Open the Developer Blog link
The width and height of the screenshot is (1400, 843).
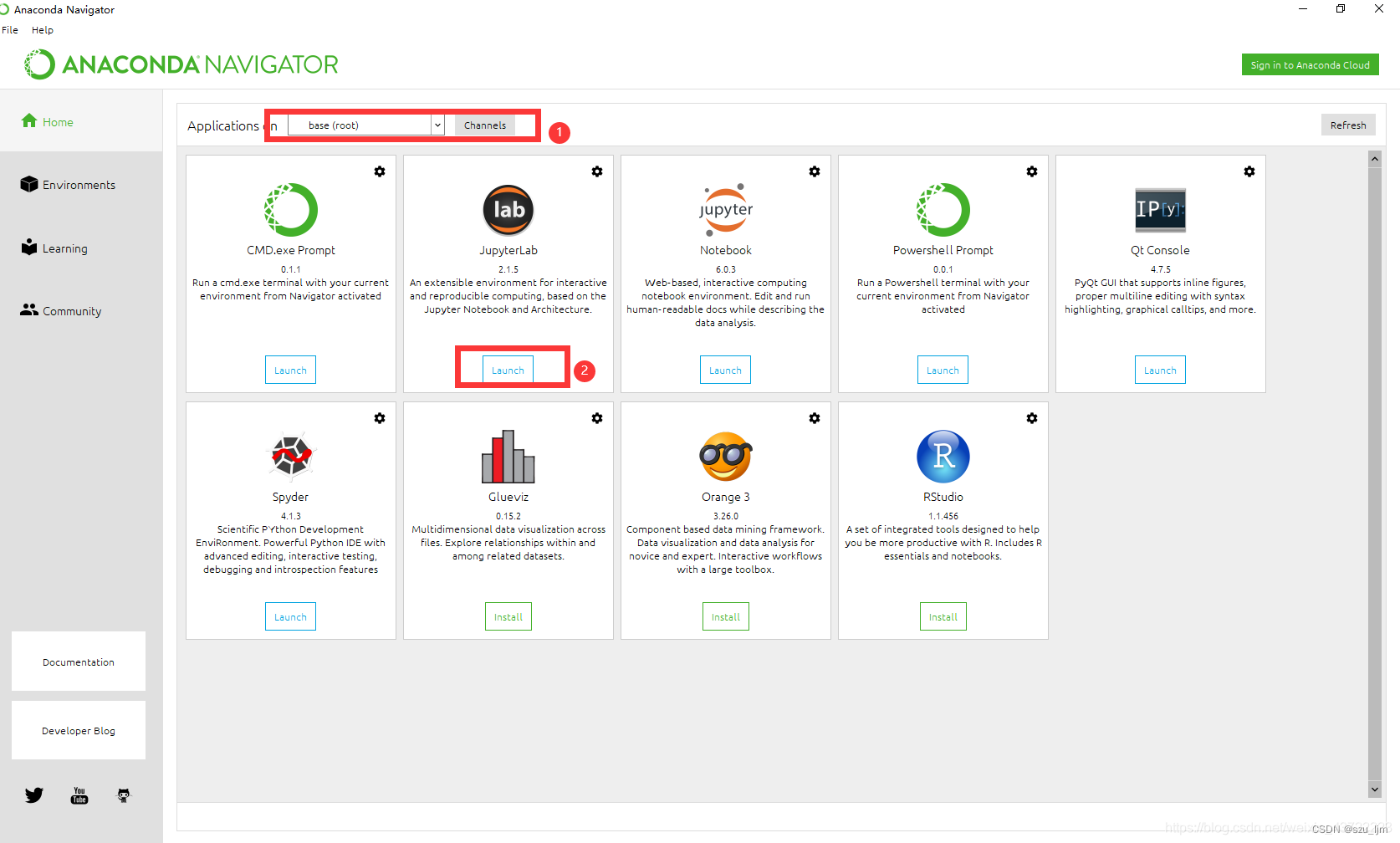click(x=79, y=730)
